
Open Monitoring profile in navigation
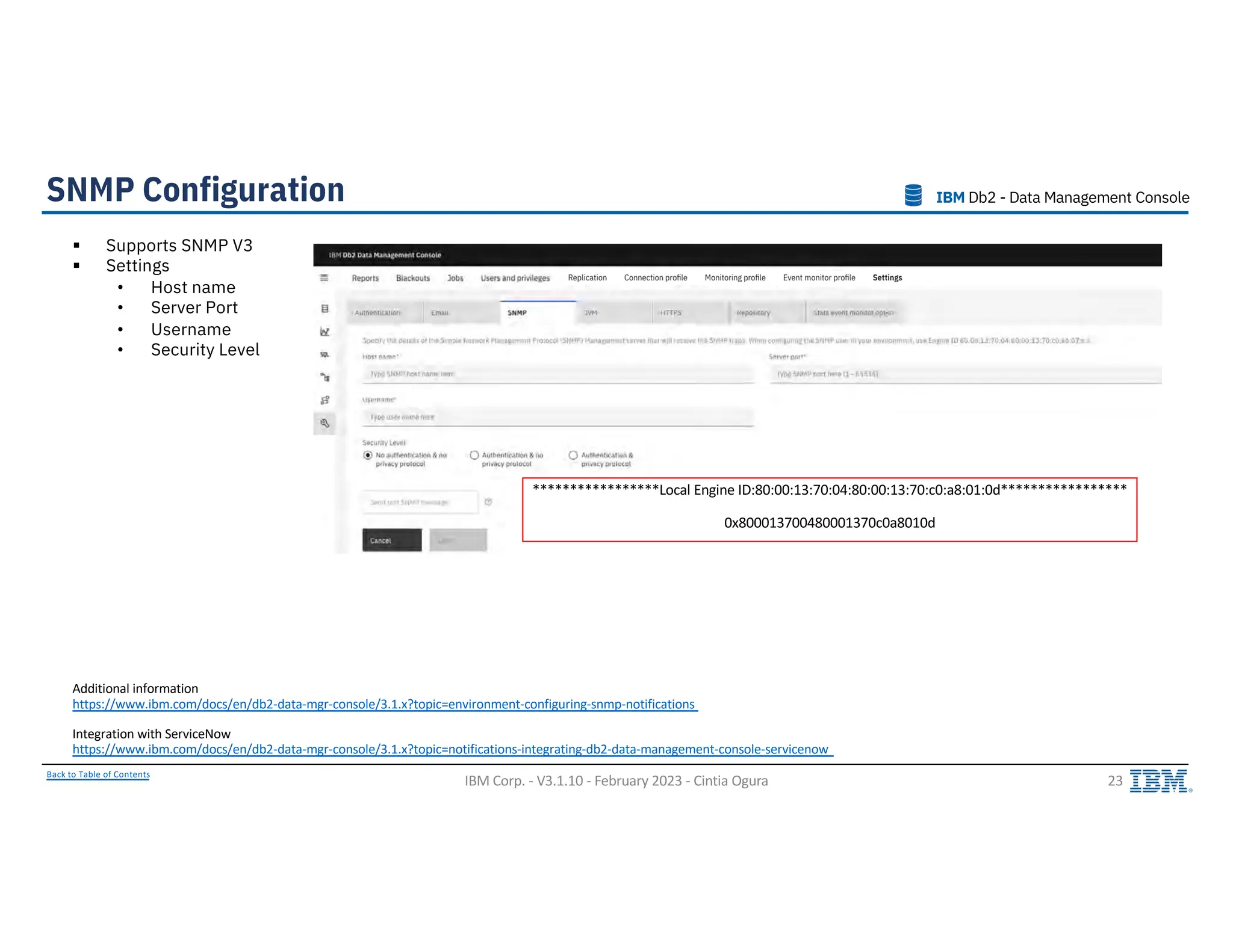pyautogui.click(x=735, y=277)
